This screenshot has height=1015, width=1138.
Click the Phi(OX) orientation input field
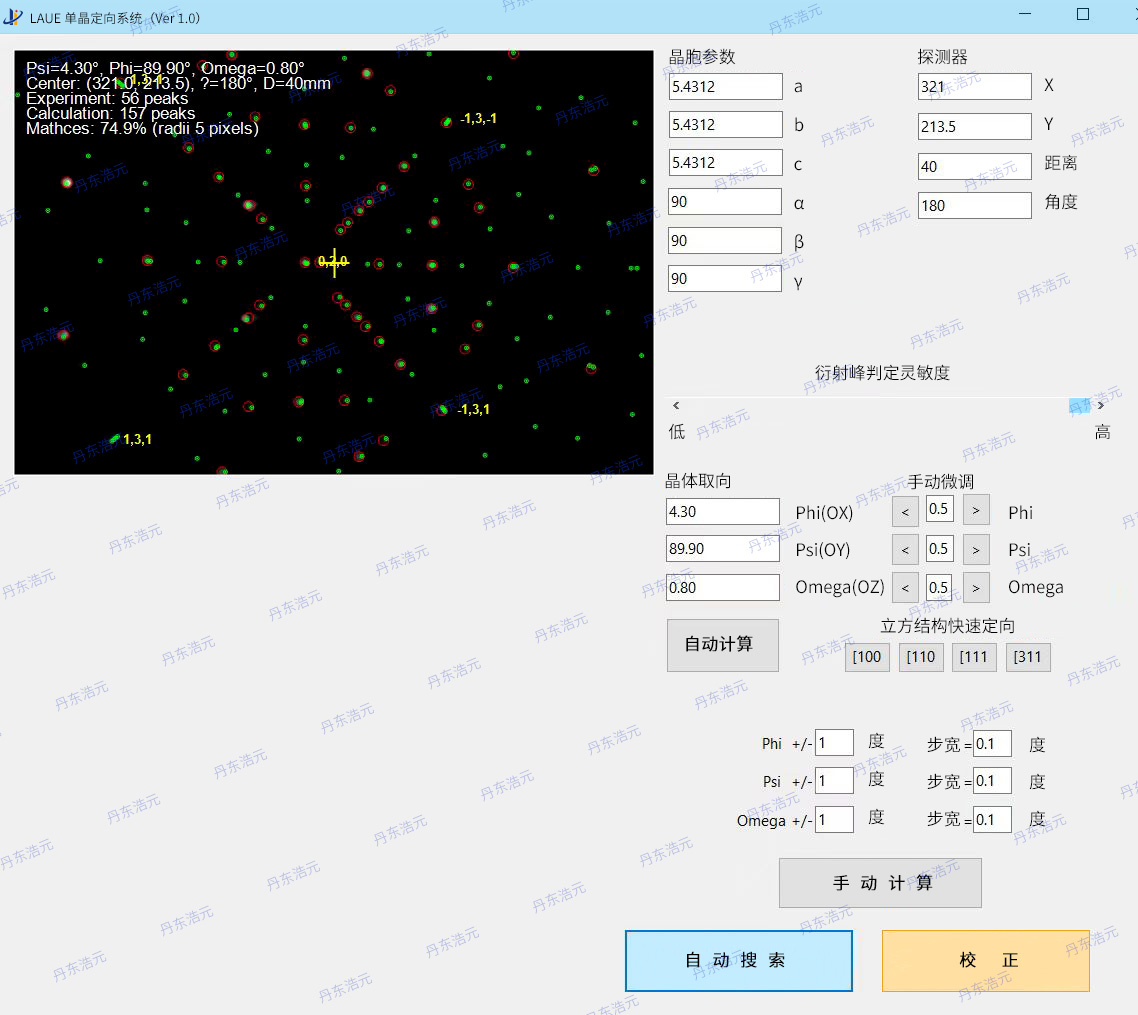tap(722, 512)
